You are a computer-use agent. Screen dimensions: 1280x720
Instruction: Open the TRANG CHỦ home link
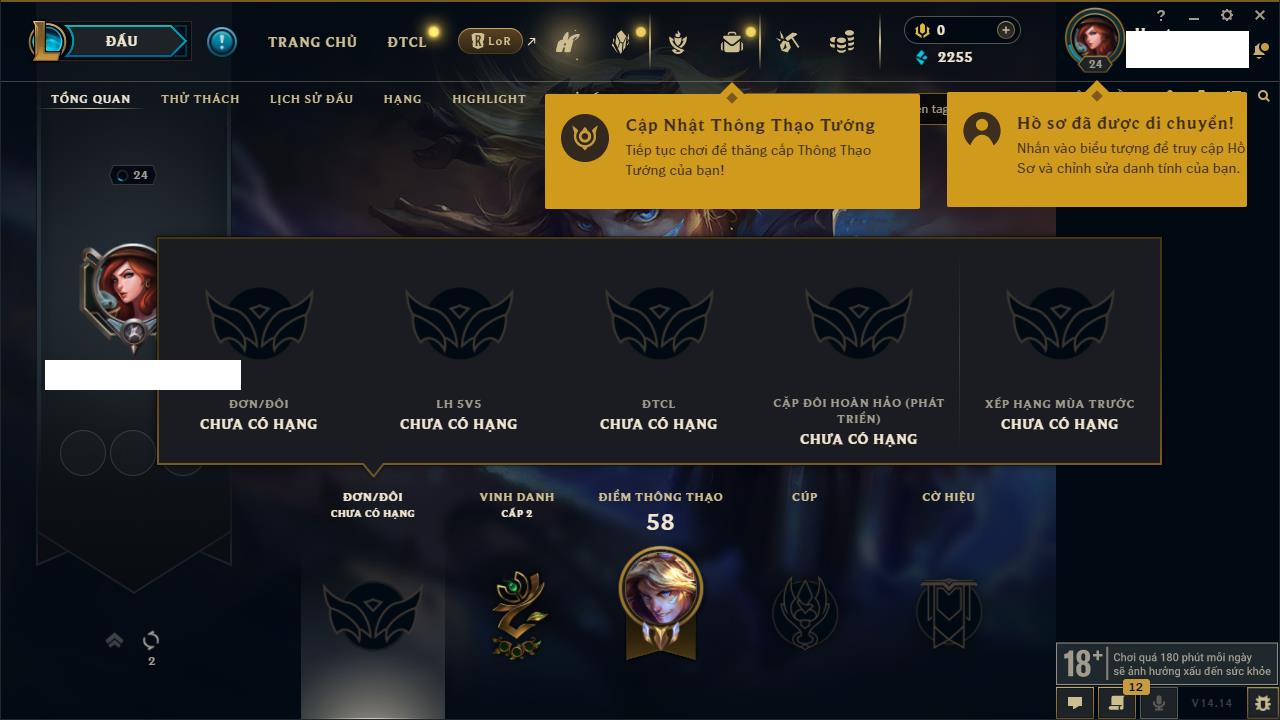pyautogui.click(x=312, y=42)
